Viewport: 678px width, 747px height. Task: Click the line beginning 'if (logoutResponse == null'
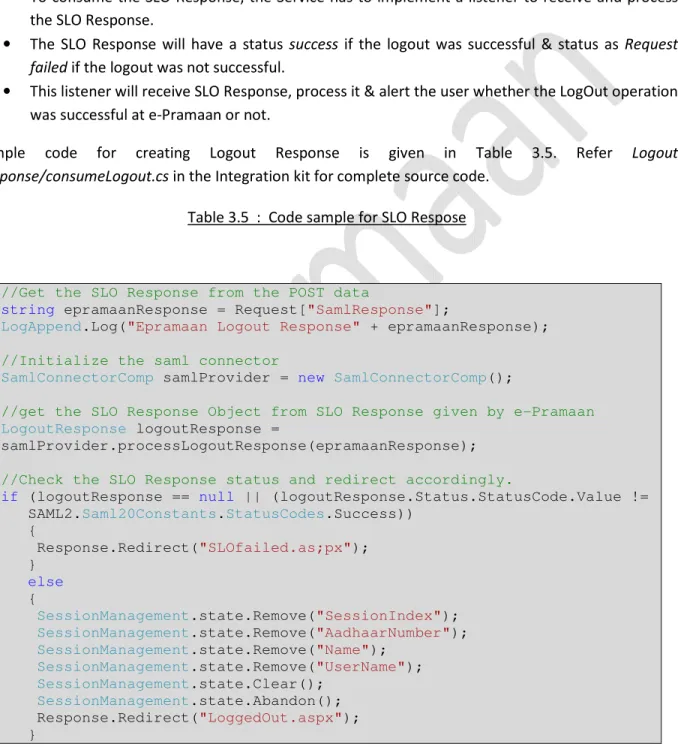(x=324, y=497)
